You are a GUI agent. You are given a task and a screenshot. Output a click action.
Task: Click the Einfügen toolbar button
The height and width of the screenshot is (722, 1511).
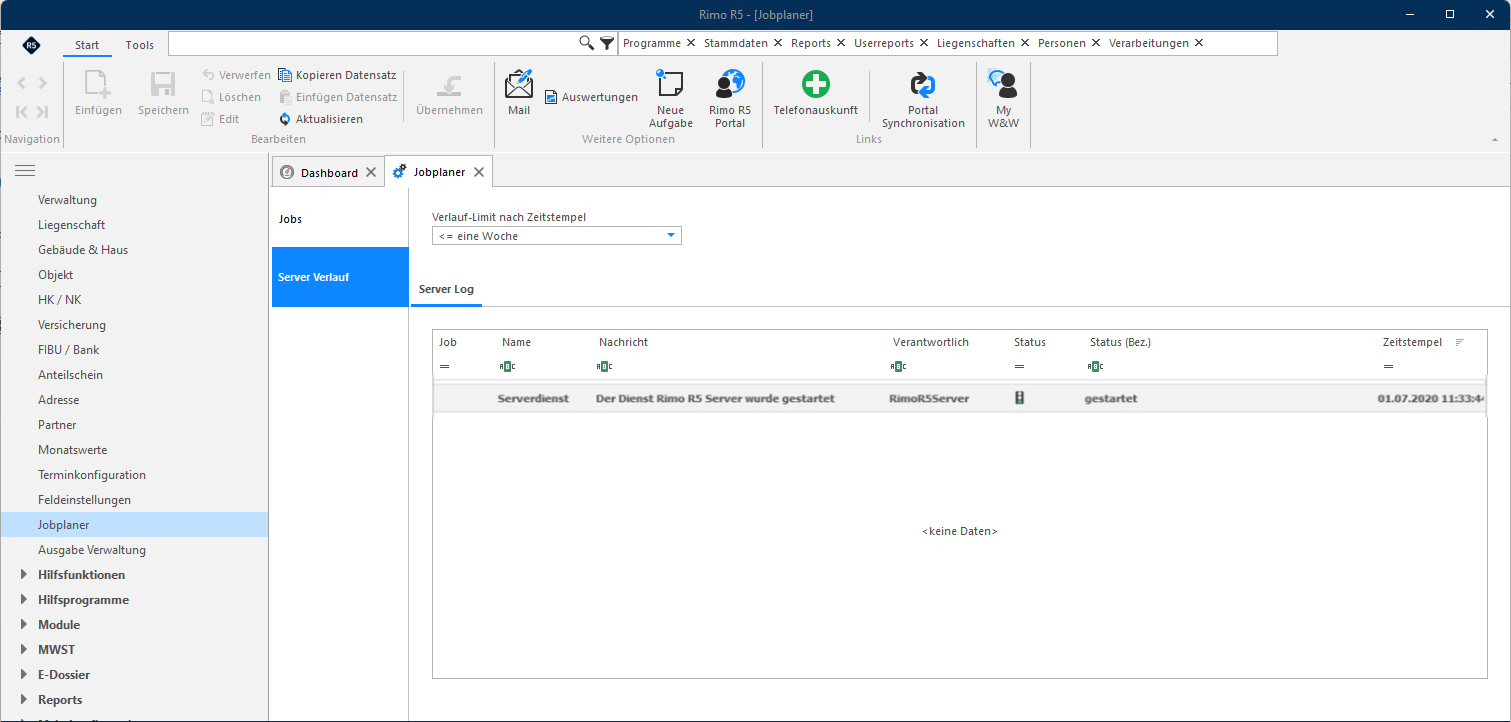(x=98, y=94)
